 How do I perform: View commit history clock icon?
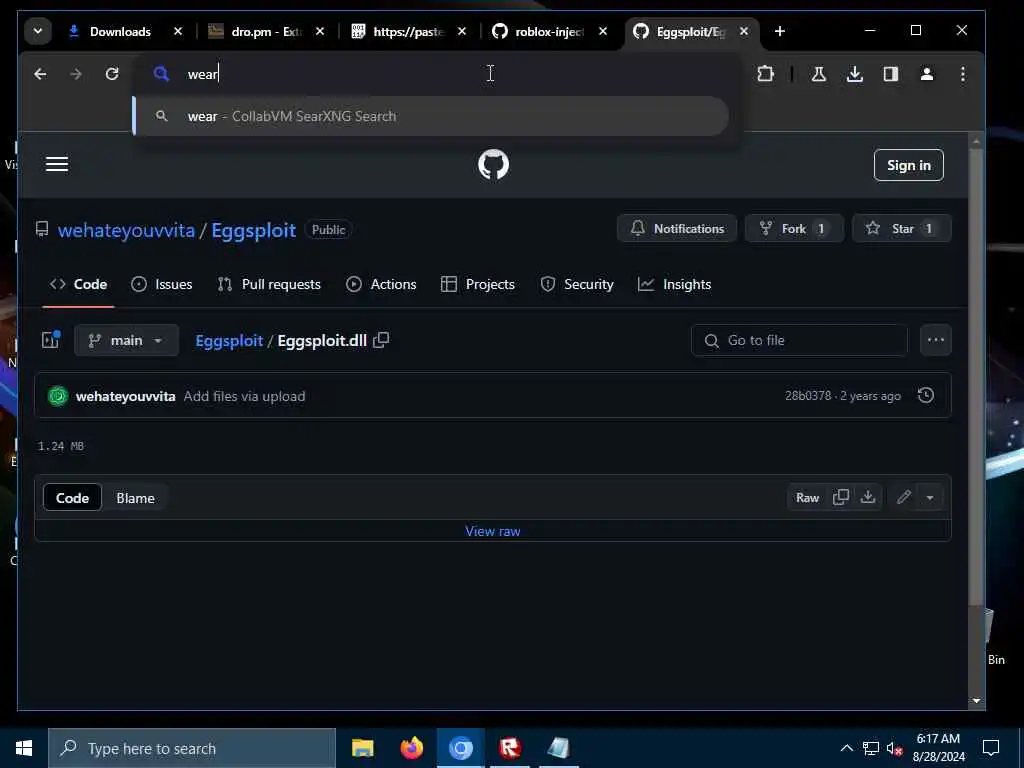pyautogui.click(x=925, y=396)
